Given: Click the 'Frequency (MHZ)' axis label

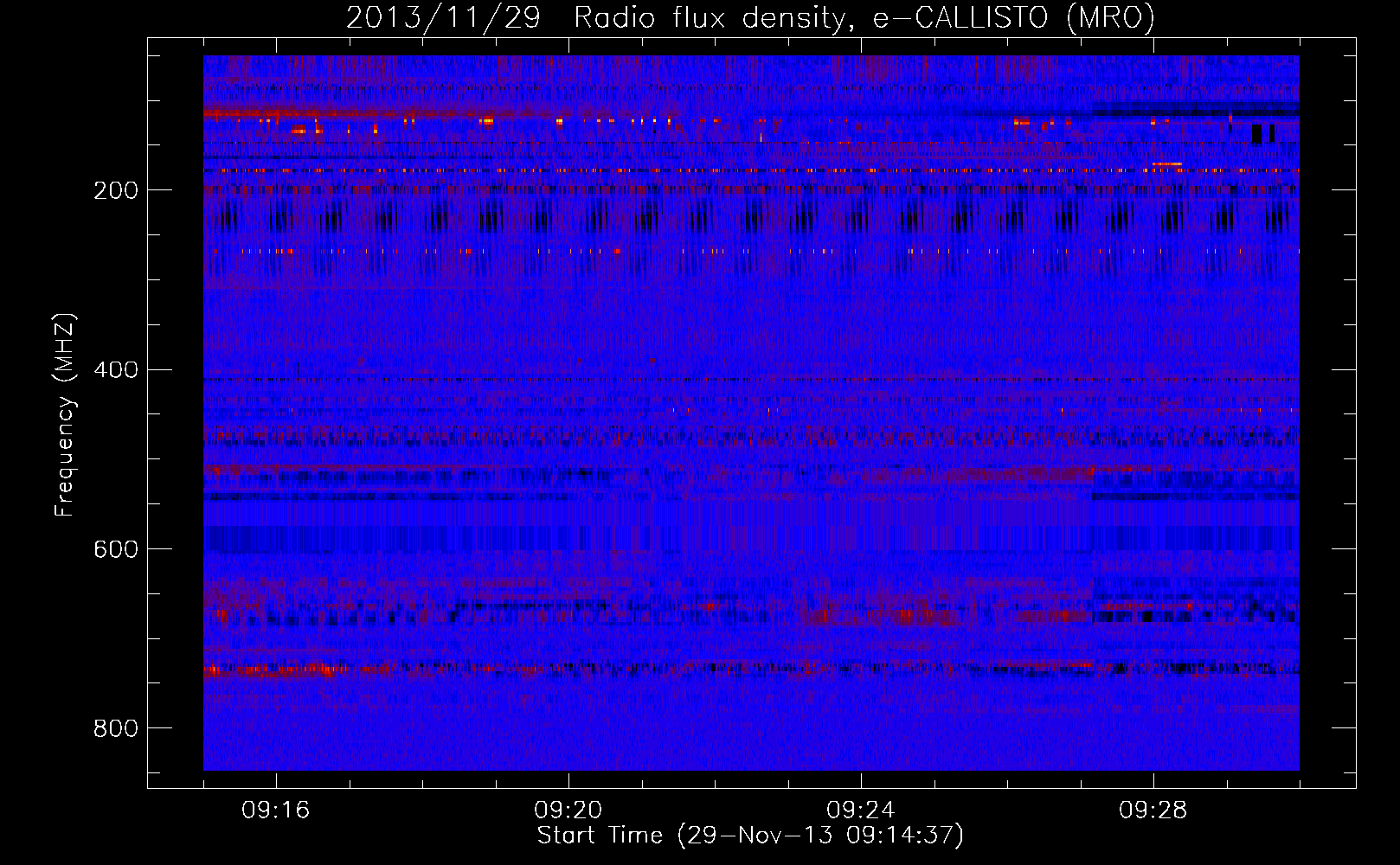Looking at the screenshot, I should 65,415.
